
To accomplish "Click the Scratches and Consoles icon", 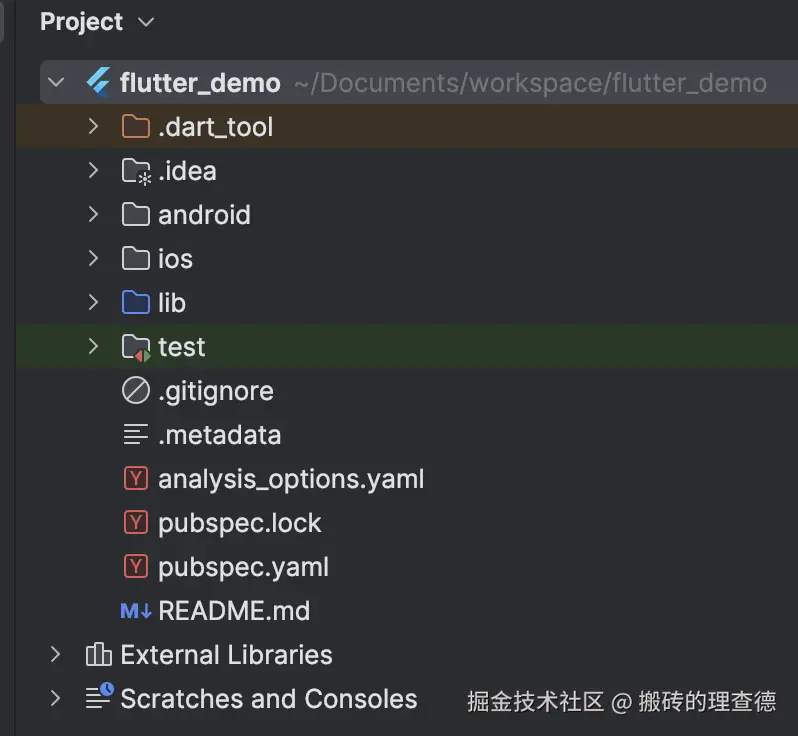I will (x=98, y=698).
